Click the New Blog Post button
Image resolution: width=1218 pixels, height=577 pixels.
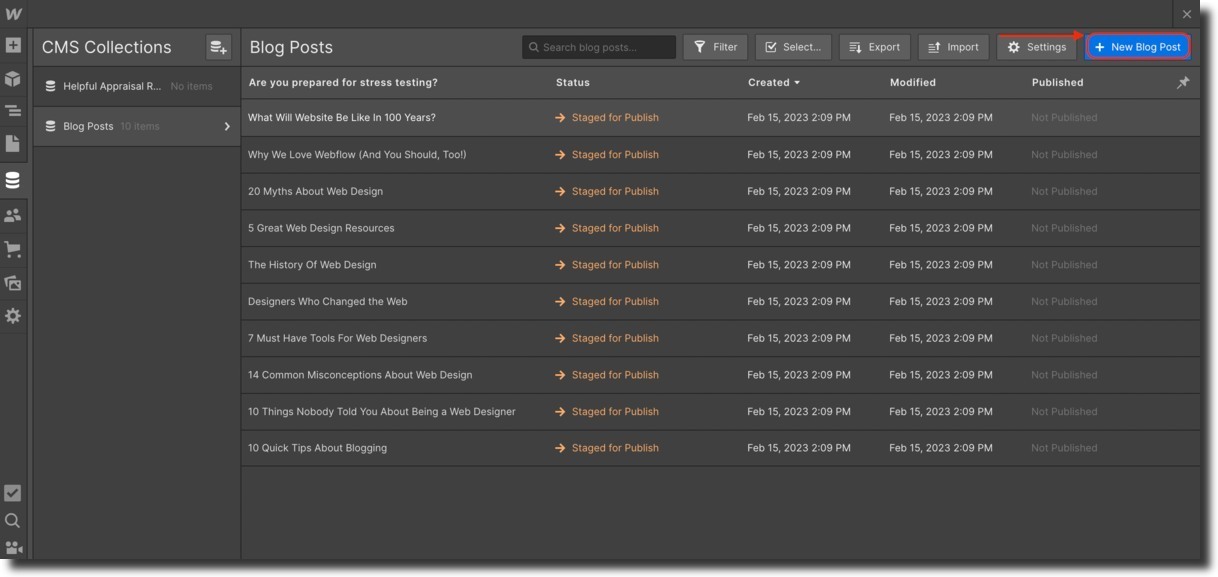(1138, 47)
